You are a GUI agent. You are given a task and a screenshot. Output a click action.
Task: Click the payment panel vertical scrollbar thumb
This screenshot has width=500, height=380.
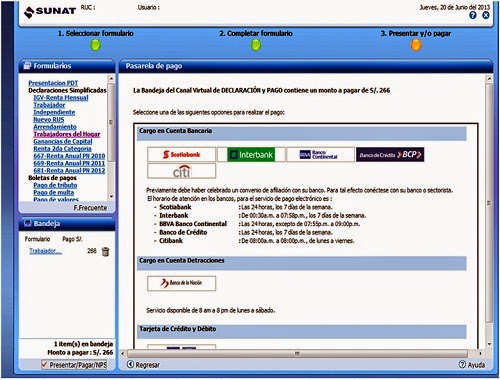coord(489,203)
